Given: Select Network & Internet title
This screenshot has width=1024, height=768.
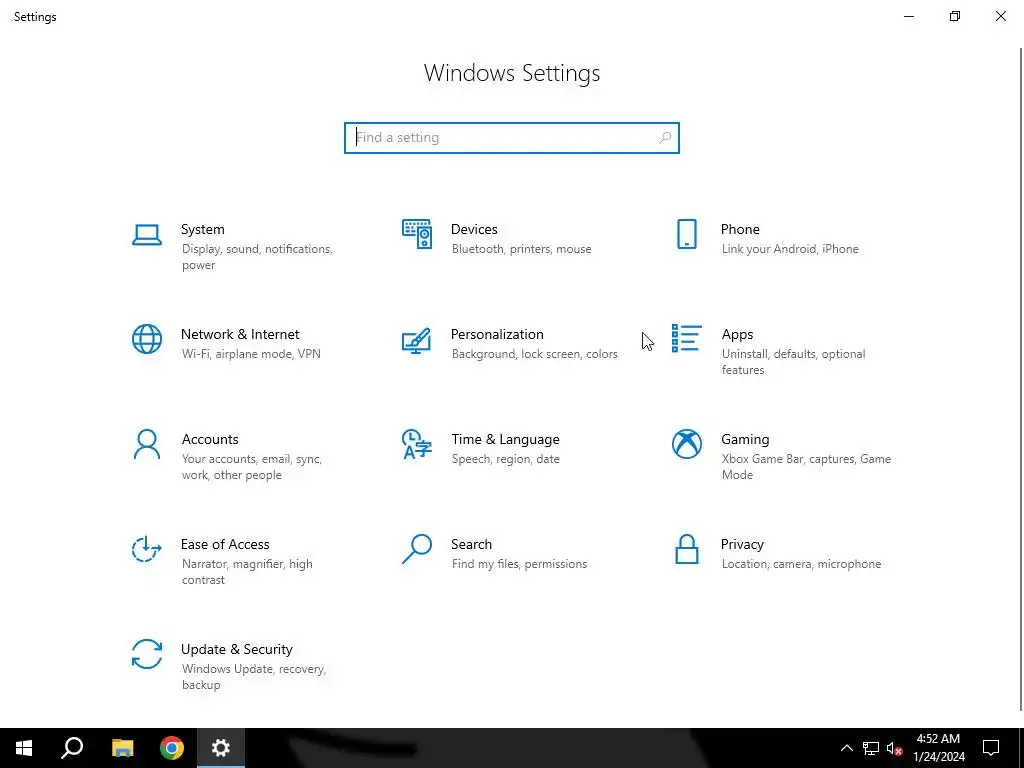Looking at the screenshot, I should tap(240, 334).
